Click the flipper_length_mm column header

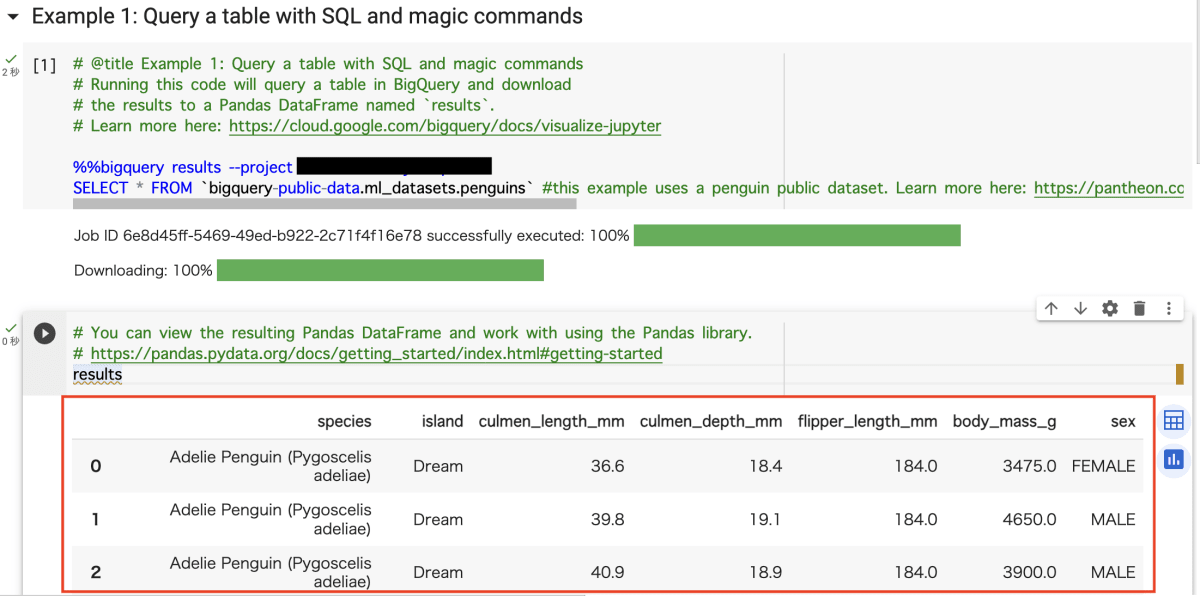(868, 421)
